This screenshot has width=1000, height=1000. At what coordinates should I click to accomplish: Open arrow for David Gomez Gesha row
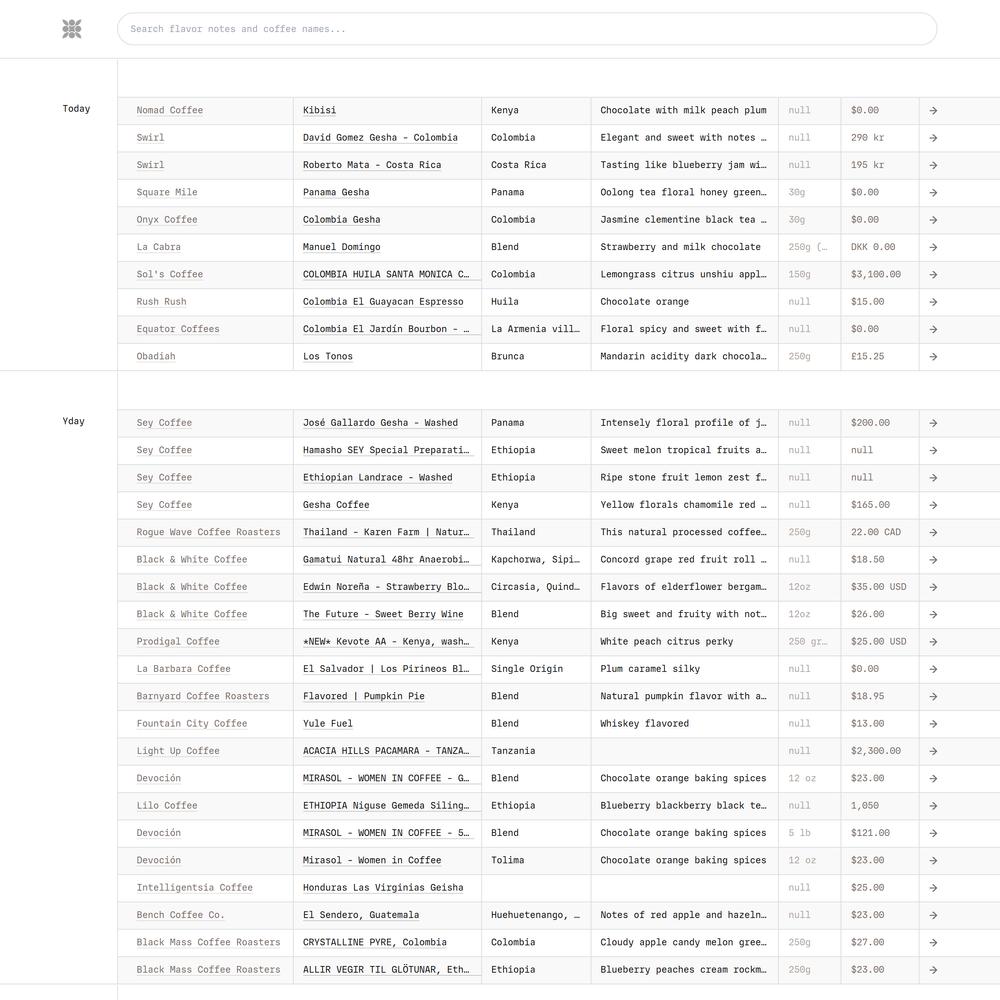[933, 138]
